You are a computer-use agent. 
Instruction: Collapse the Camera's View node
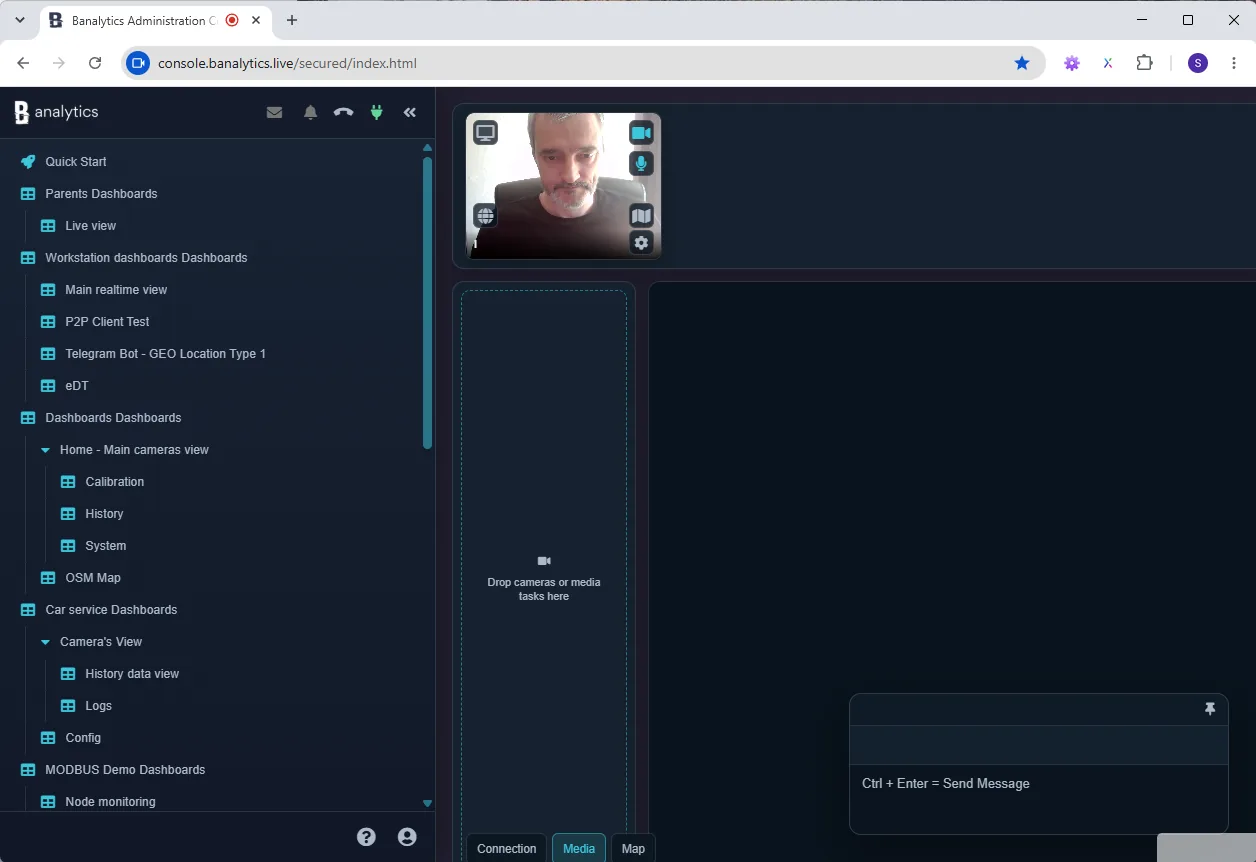pyautogui.click(x=45, y=642)
